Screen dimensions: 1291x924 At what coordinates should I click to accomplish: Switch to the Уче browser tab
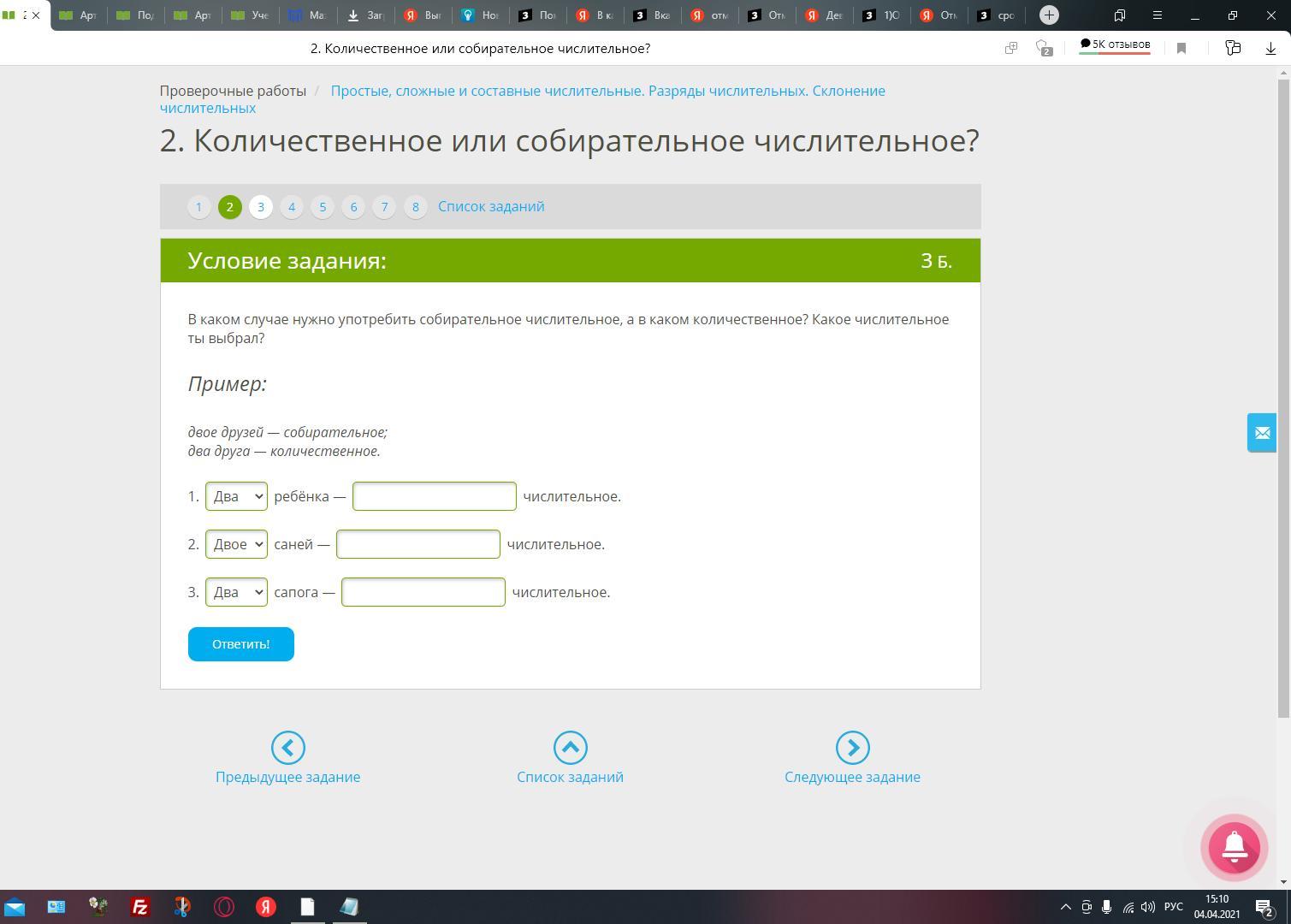click(252, 15)
